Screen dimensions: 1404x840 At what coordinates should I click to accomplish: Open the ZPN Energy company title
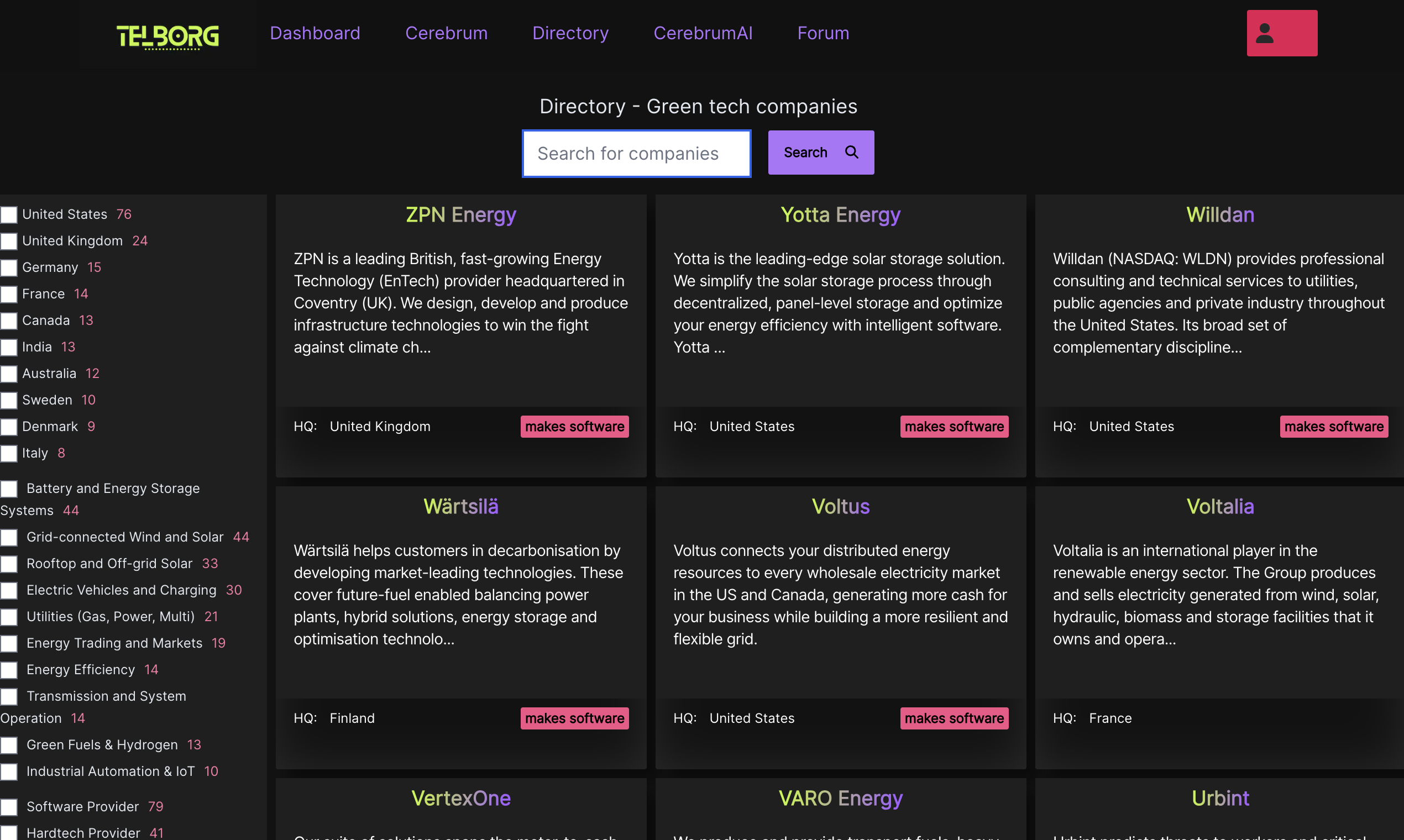[461, 215]
